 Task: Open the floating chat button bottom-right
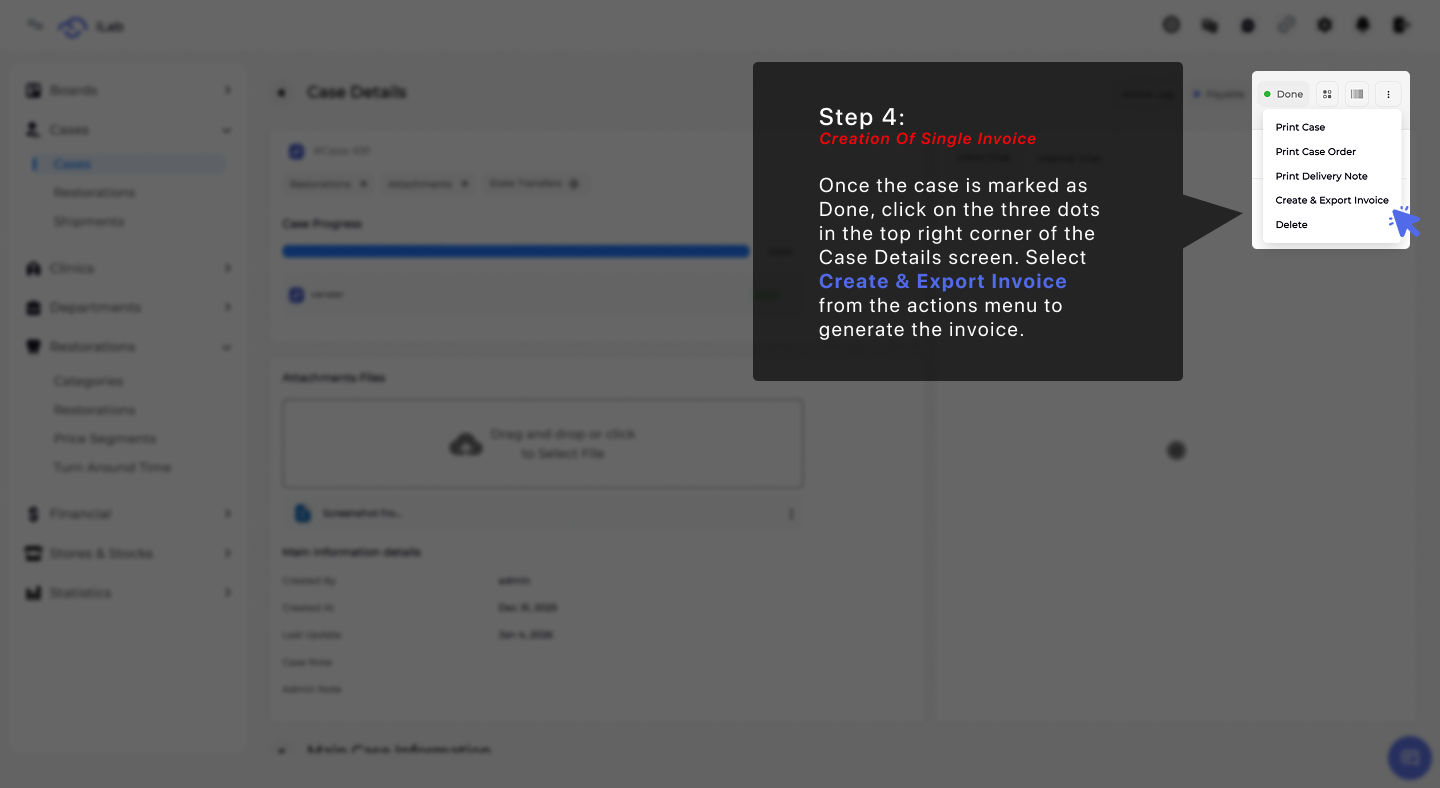pyautogui.click(x=1410, y=758)
